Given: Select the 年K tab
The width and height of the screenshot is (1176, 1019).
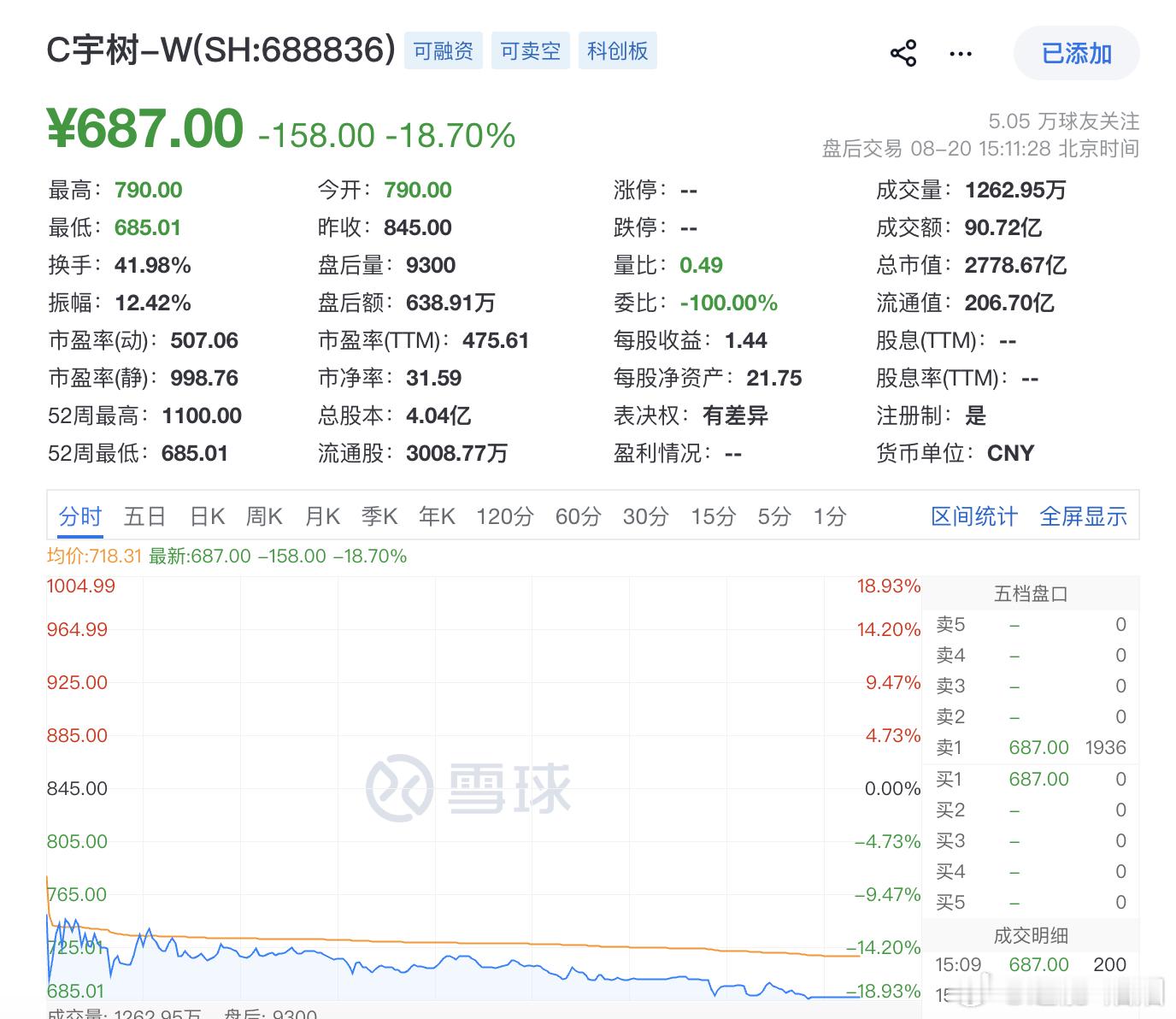Looking at the screenshot, I should pyautogui.click(x=437, y=516).
